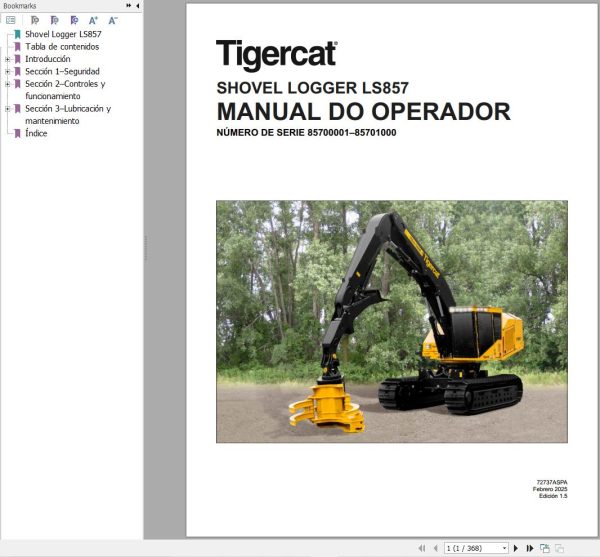Click the first view icon after the last-page arrow
Viewport: 600px width, 557px height.
coord(545,548)
